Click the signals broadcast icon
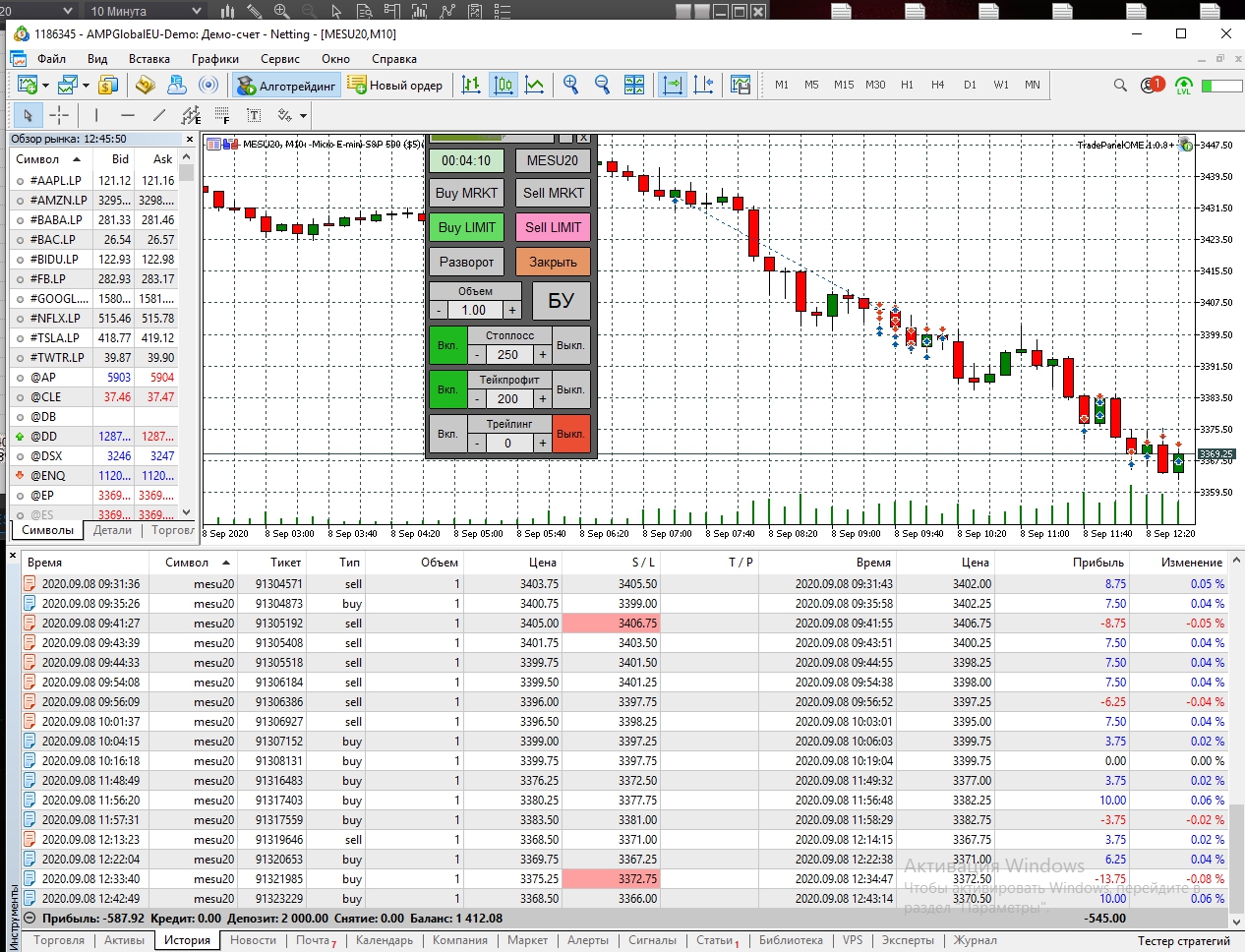1245x952 pixels. point(208,86)
